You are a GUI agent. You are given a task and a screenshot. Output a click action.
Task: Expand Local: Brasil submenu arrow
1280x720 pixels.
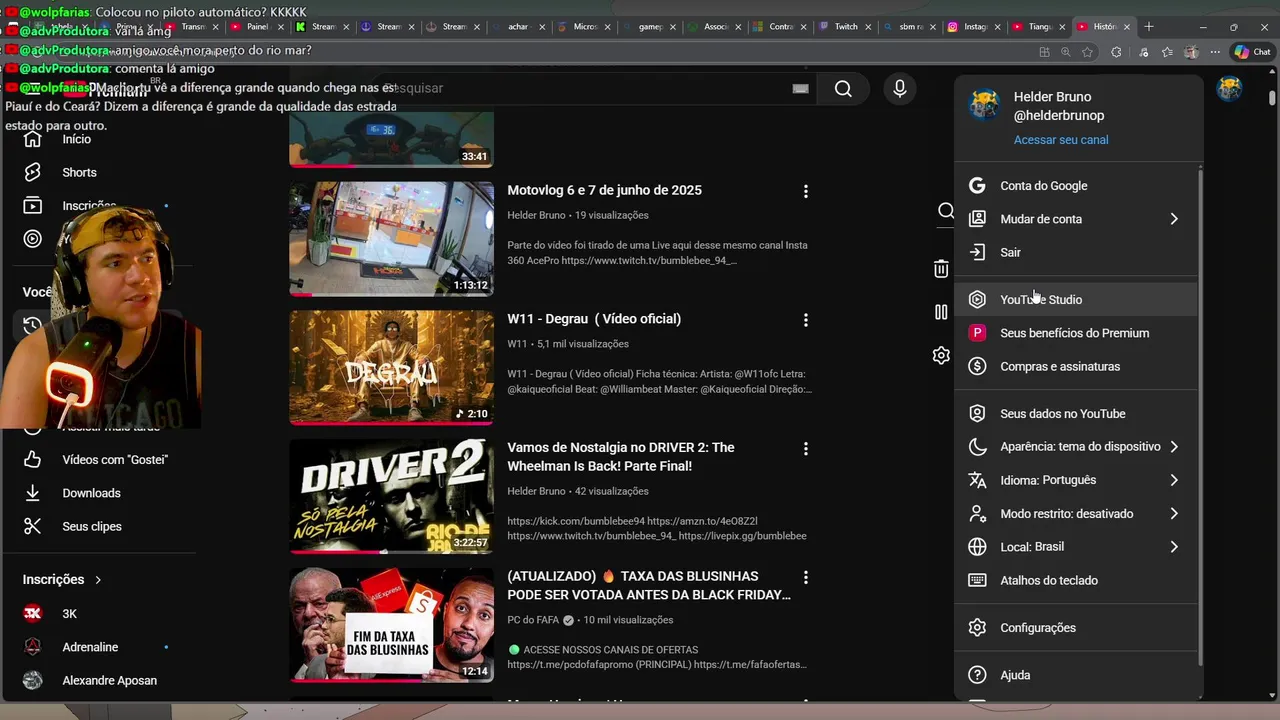(1174, 547)
